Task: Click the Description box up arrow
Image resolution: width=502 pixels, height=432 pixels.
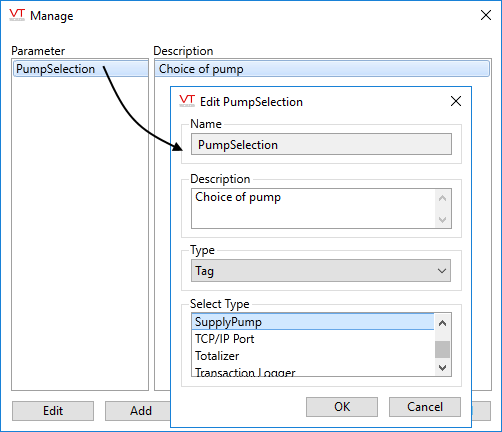Action: tap(442, 198)
